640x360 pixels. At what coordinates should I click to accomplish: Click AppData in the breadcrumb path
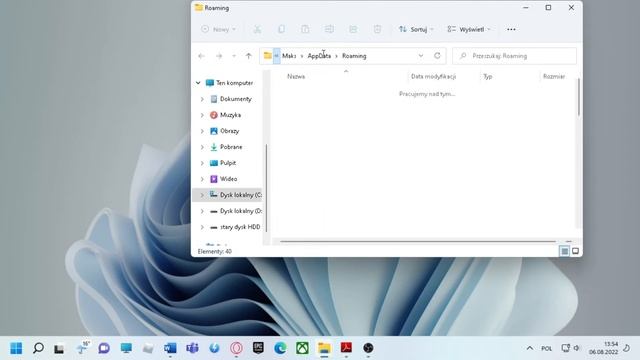(x=319, y=56)
